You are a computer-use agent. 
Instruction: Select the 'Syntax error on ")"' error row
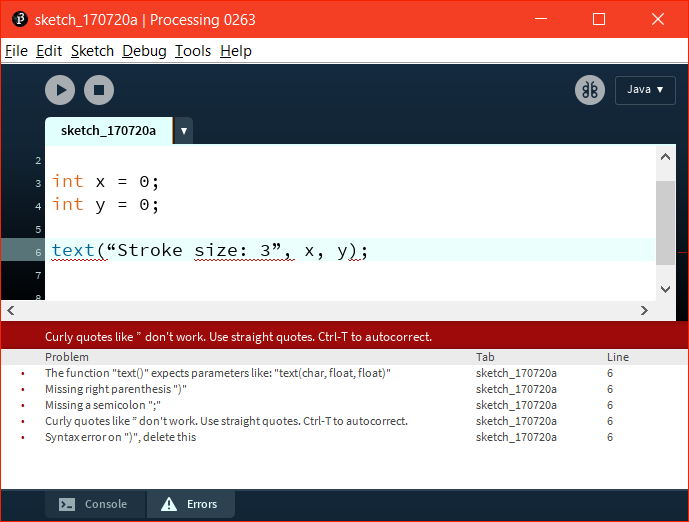point(344,437)
